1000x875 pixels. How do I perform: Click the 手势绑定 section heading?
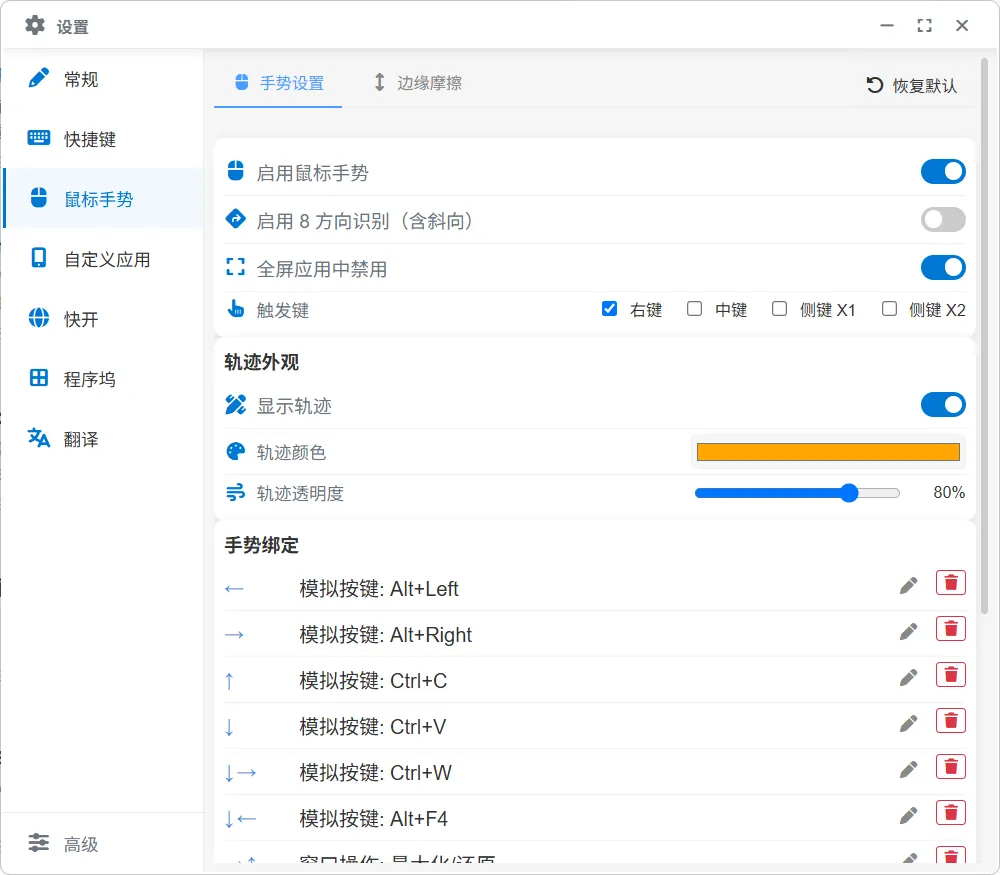261,545
